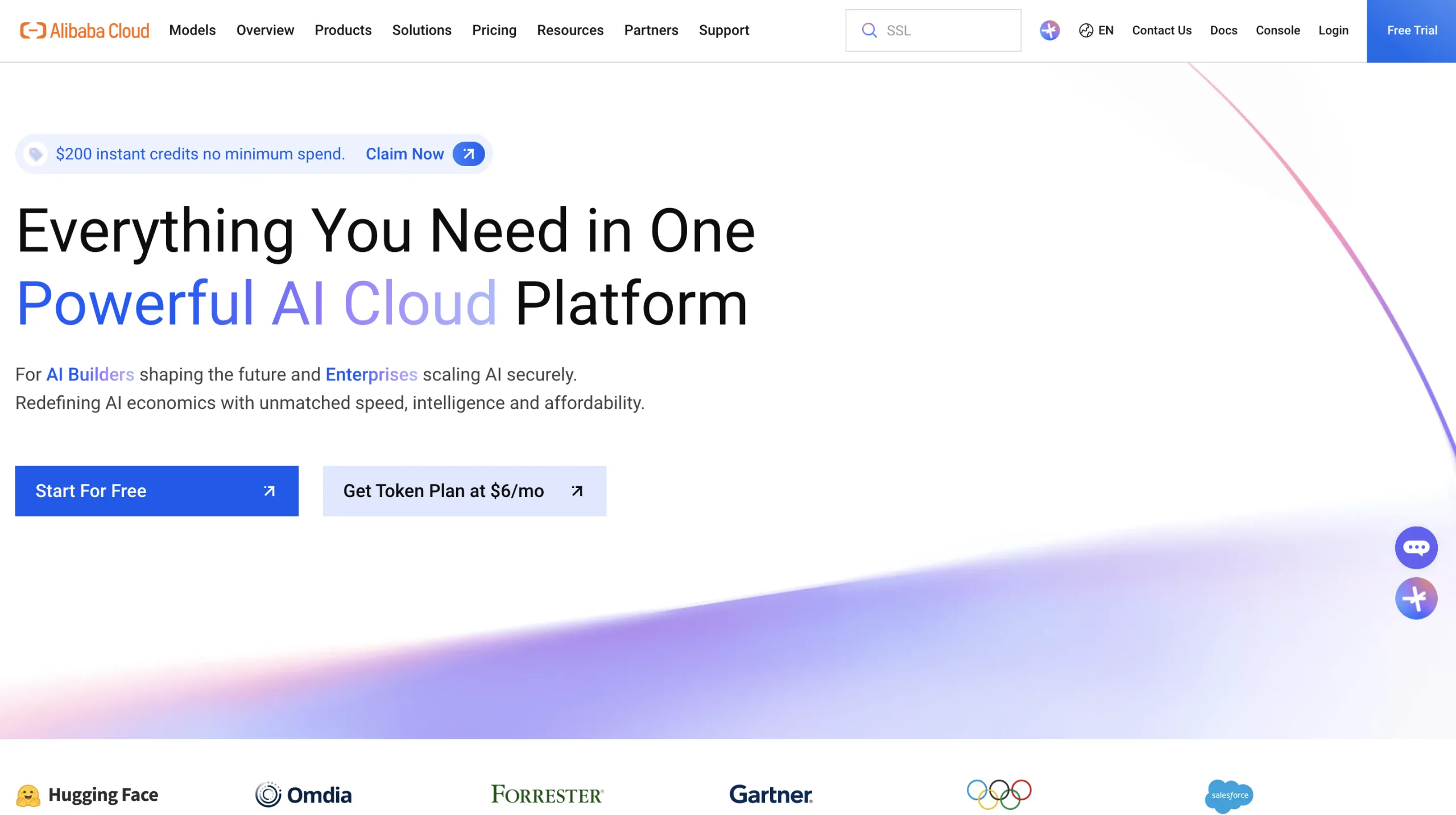The width and height of the screenshot is (1456, 815).
Task: Open the AI assistant sparkle icon in header
Action: coord(1049,30)
